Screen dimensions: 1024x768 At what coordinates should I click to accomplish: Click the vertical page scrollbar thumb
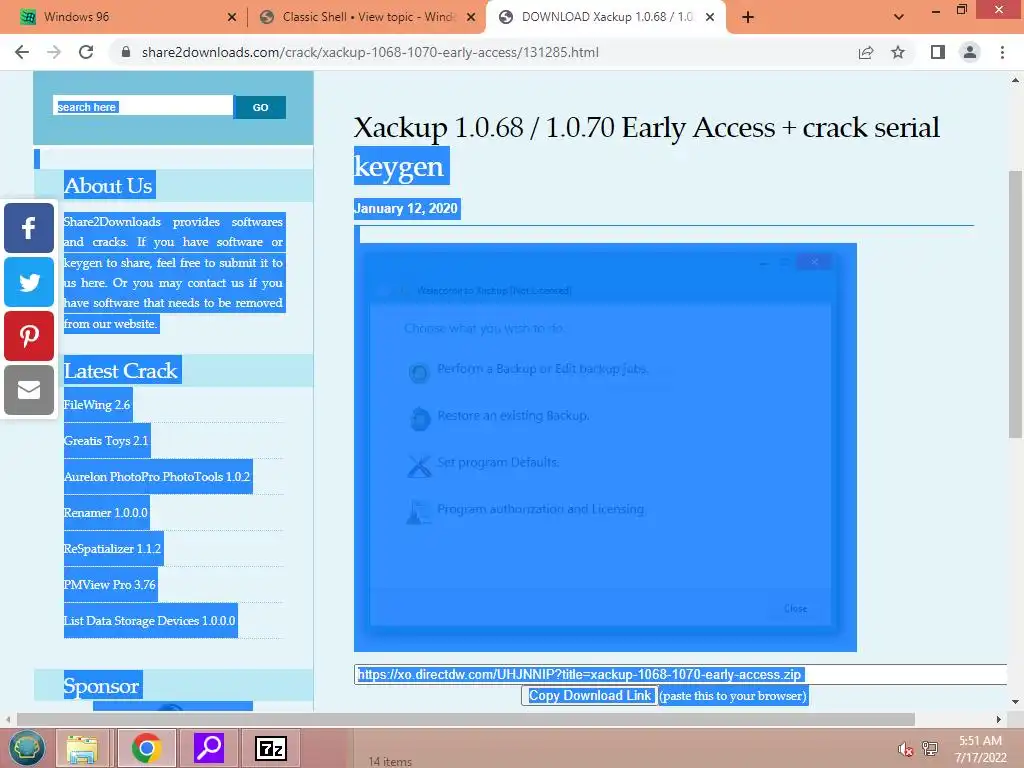(x=1015, y=304)
